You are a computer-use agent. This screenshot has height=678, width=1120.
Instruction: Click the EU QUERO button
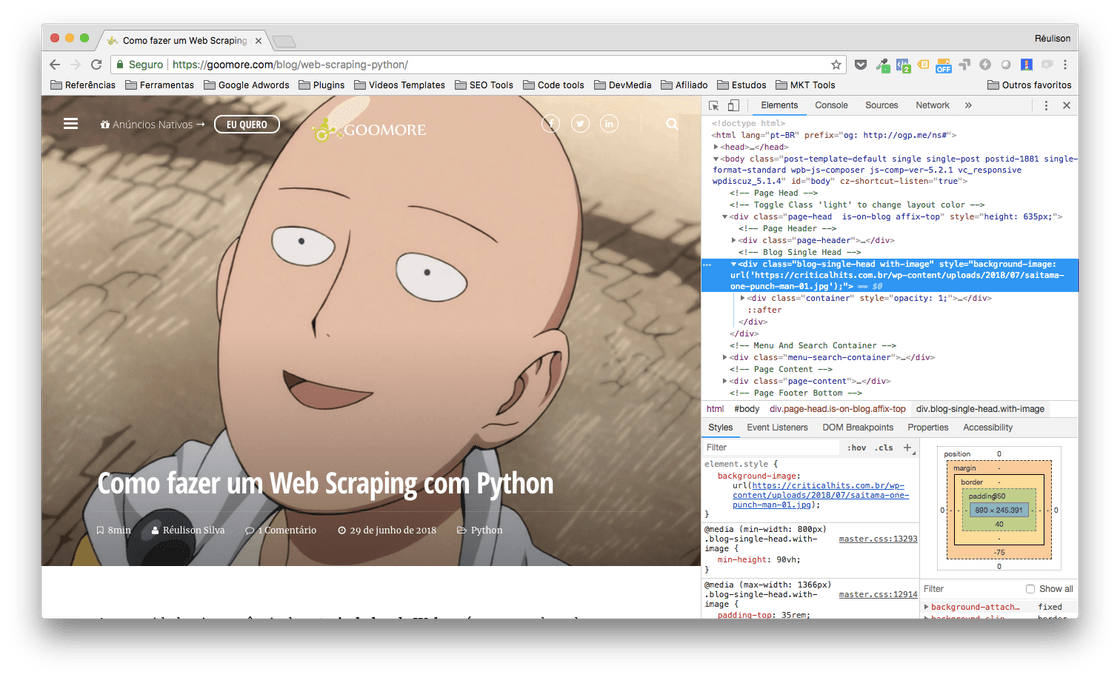246,124
